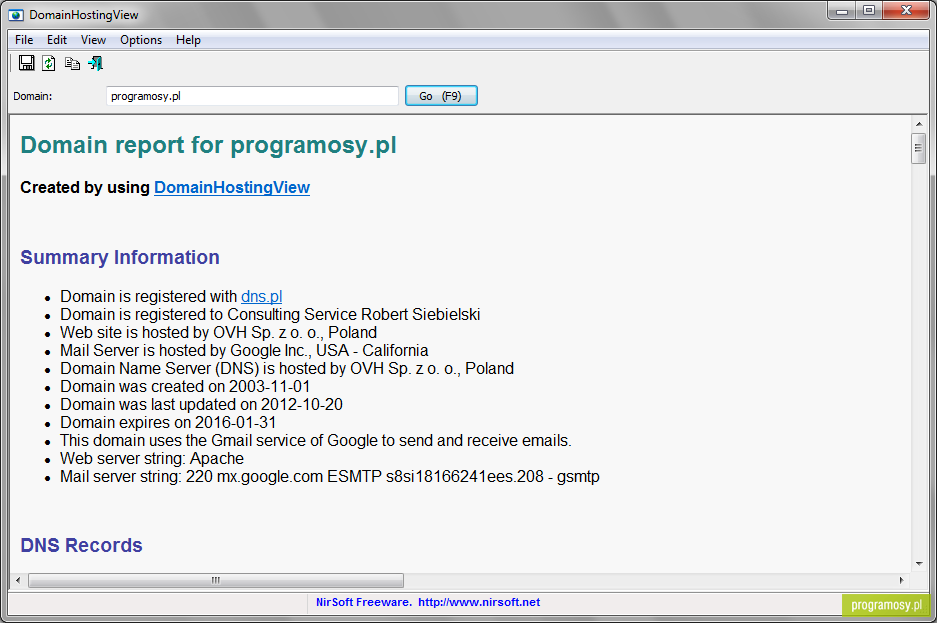The width and height of the screenshot is (937, 623).
Task: Click inside the Domain input field
Action: point(252,96)
